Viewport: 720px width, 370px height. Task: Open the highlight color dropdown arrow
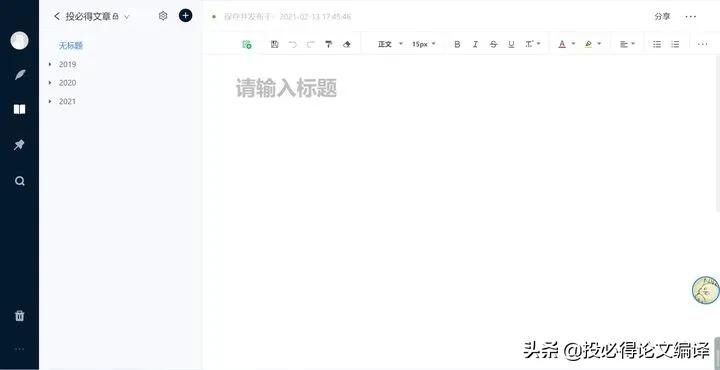599,44
